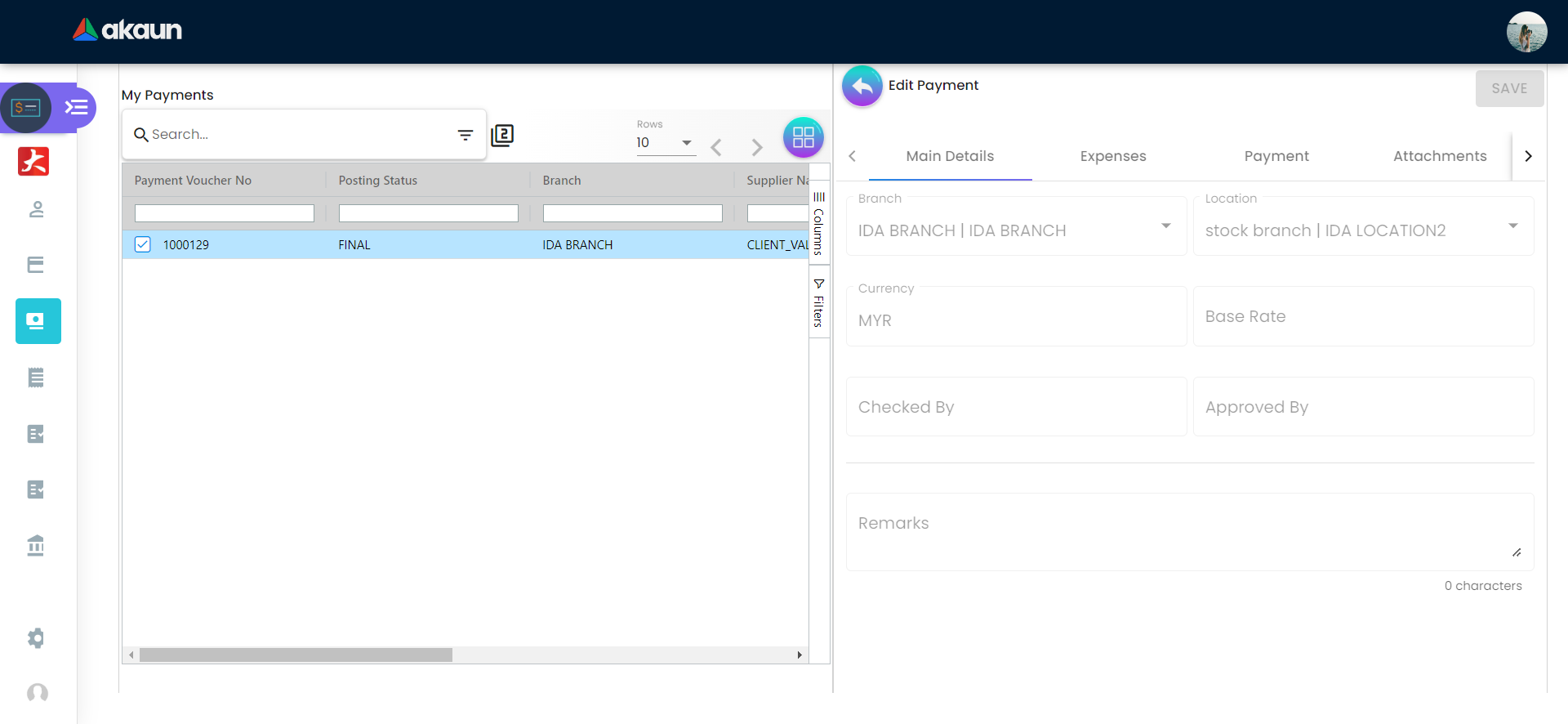This screenshot has height=724, width=1568.
Task: Click the horizontal scrollbar of payments table
Action: click(296, 655)
